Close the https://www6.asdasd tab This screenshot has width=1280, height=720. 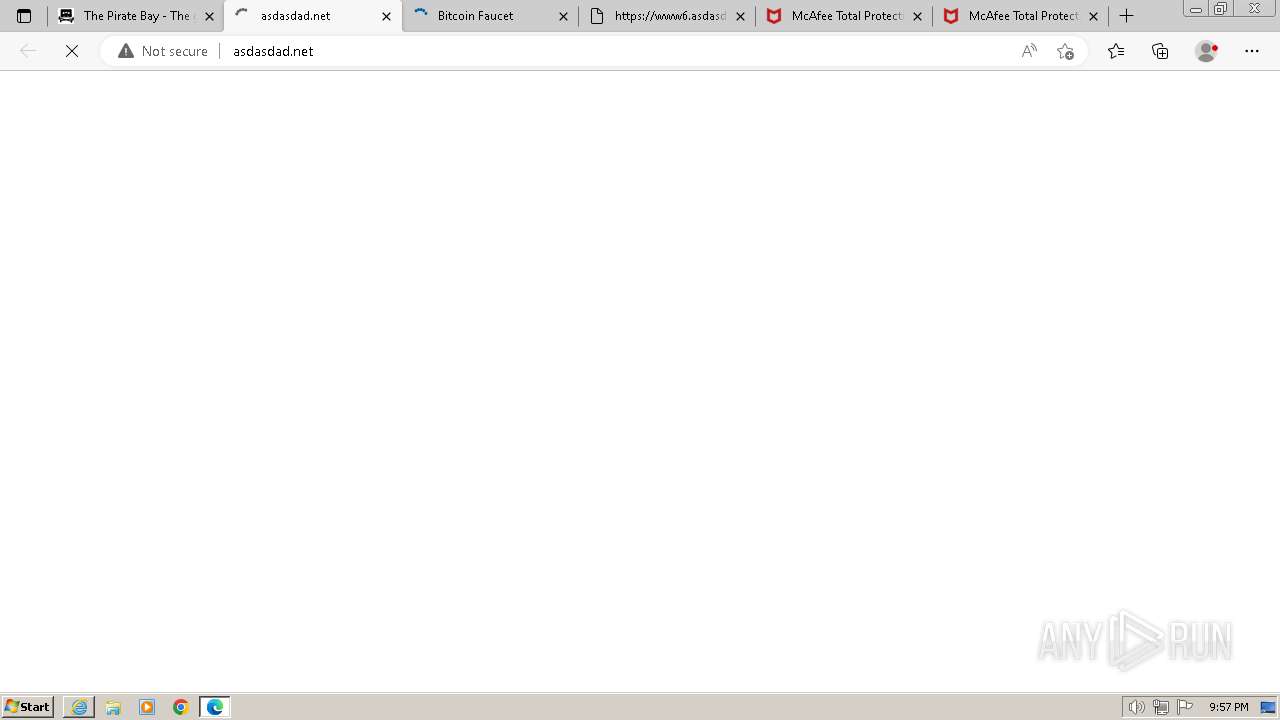(740, 16)
